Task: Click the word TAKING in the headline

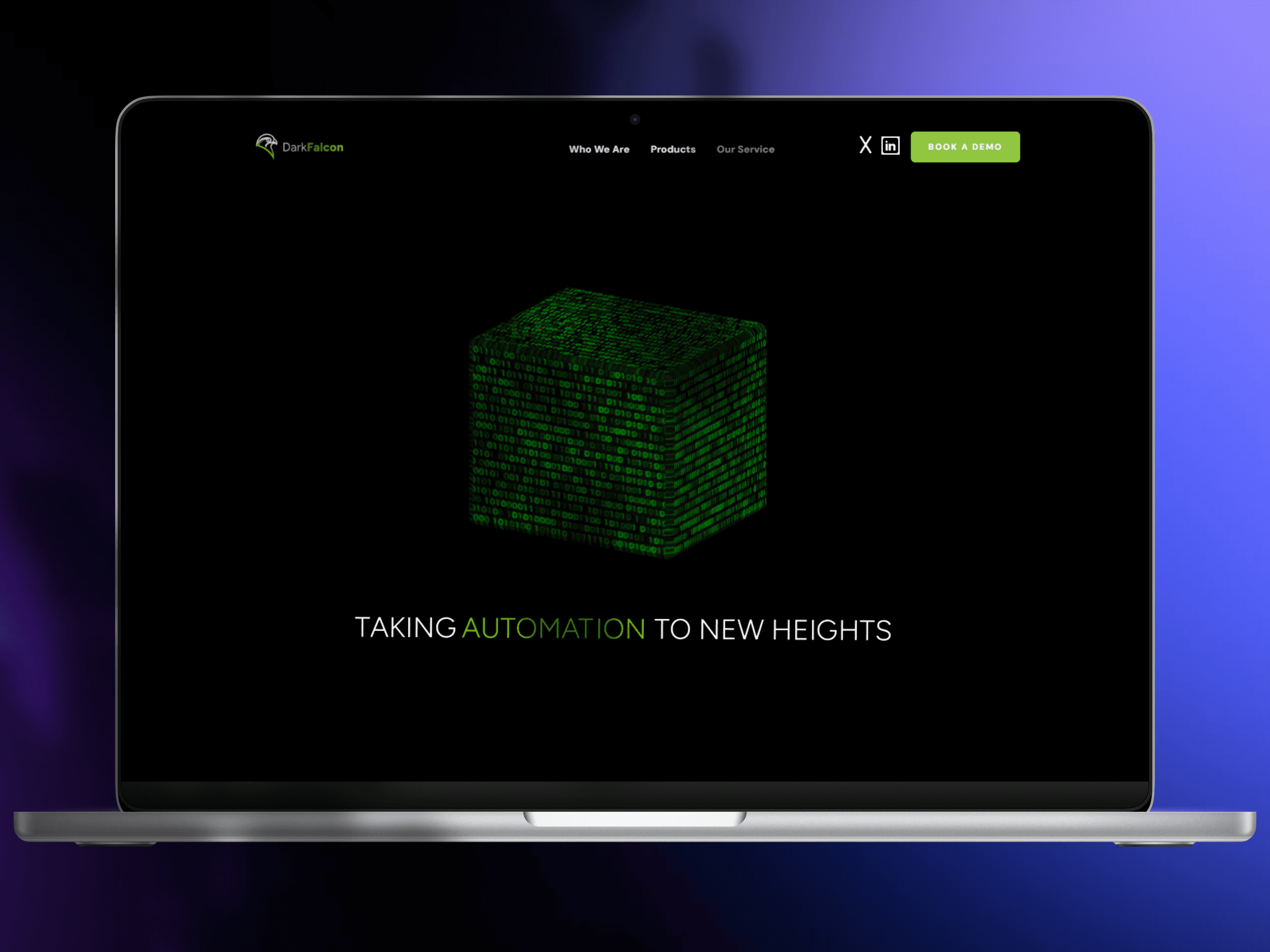Action: (405, 628)
